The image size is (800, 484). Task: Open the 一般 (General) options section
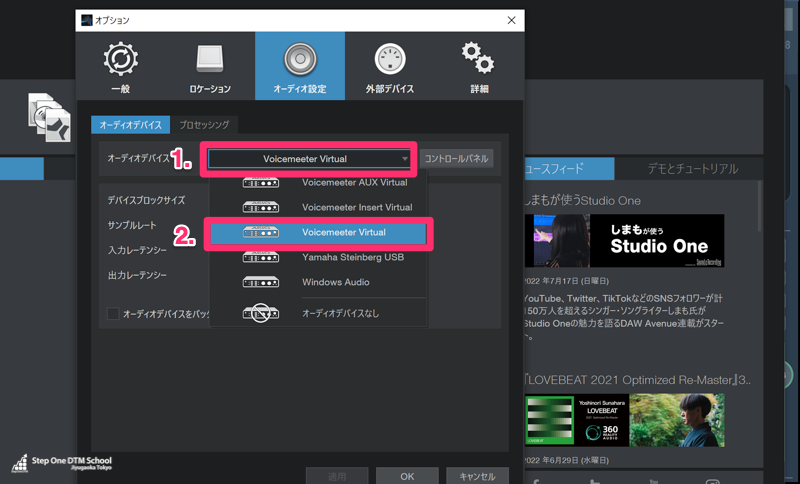(x=120, y=66)
